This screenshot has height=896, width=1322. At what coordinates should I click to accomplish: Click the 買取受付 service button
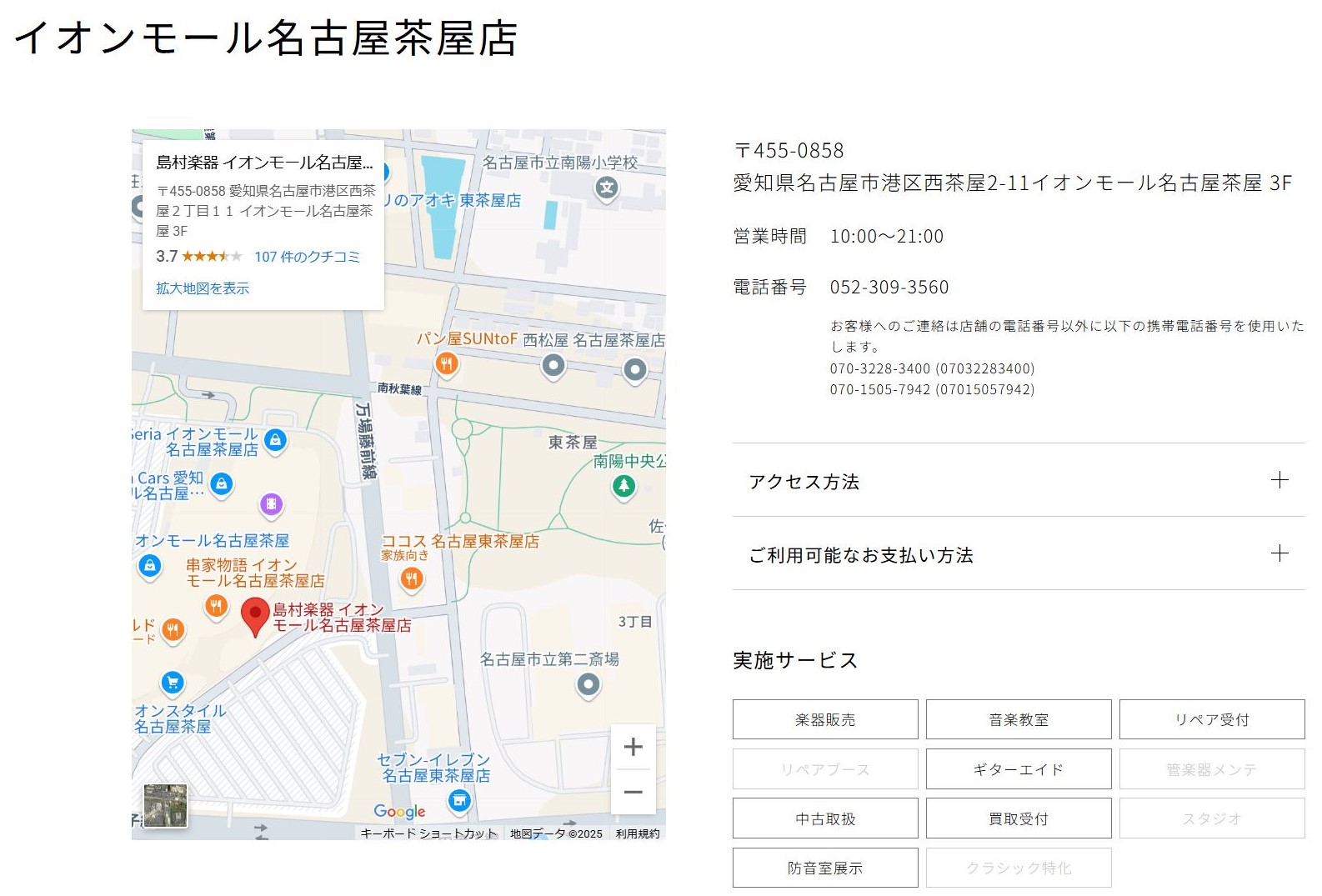1019,818
